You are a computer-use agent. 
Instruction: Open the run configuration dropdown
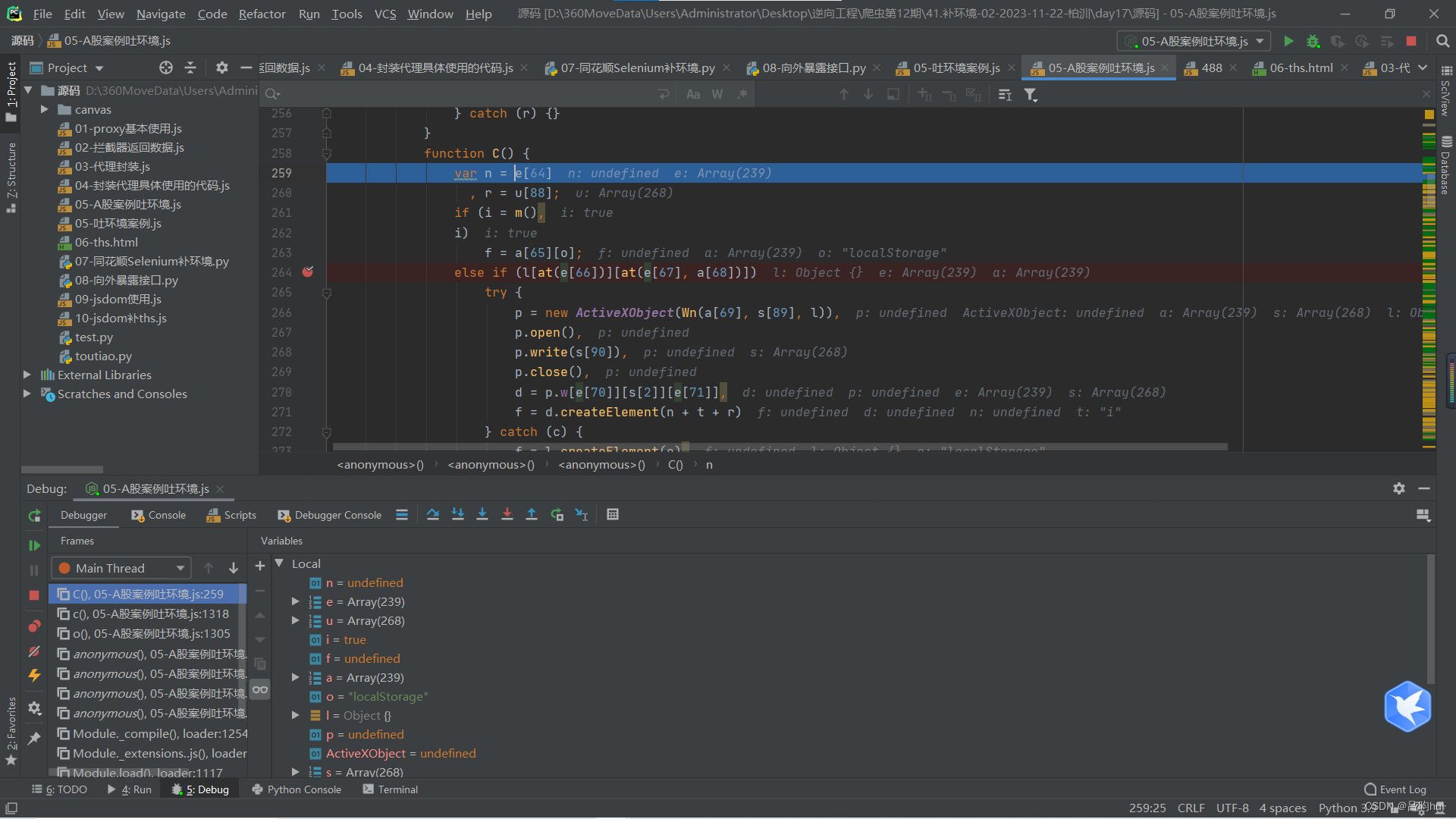click(1194, 41)
